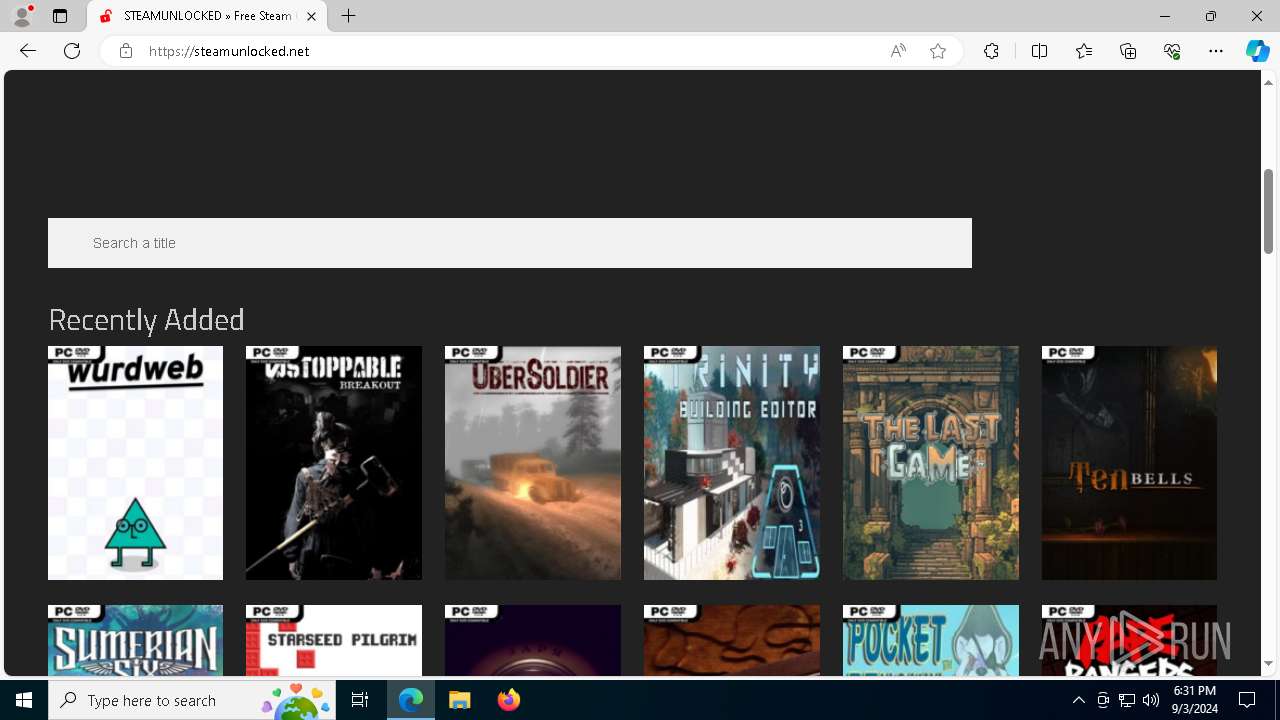
Task: Open the dark purple circular game cover
Action: [533, 641]
